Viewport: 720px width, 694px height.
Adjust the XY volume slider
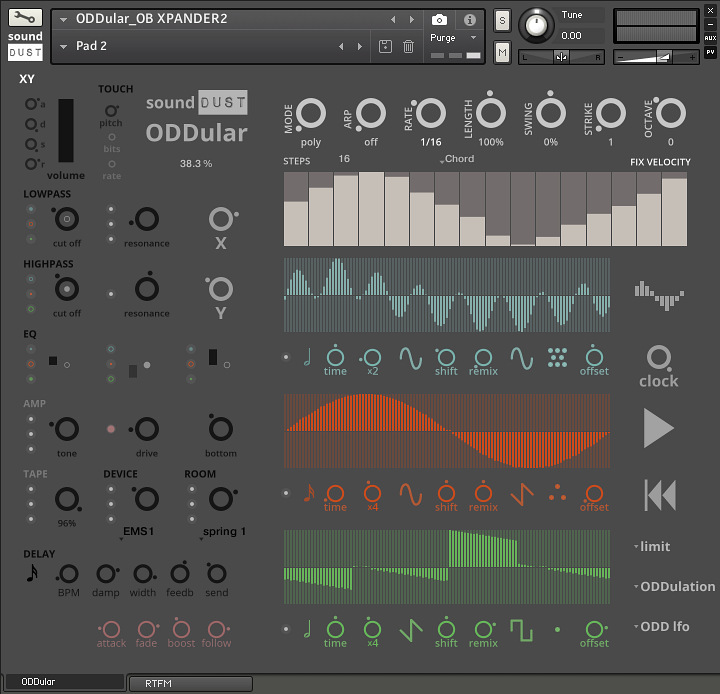66,130
